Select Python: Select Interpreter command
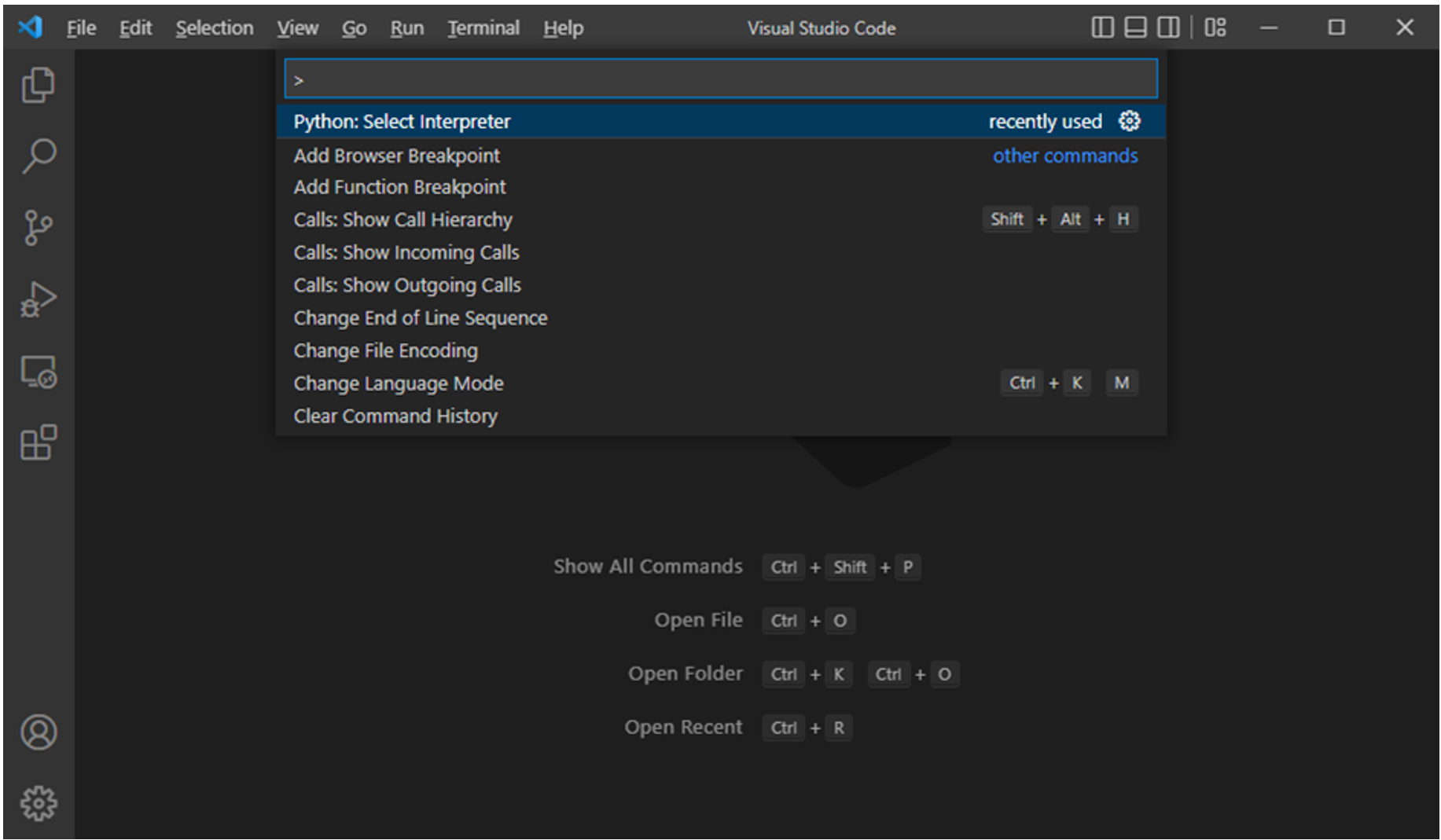This screenshot has height=840, width=1441. [402, 122]
